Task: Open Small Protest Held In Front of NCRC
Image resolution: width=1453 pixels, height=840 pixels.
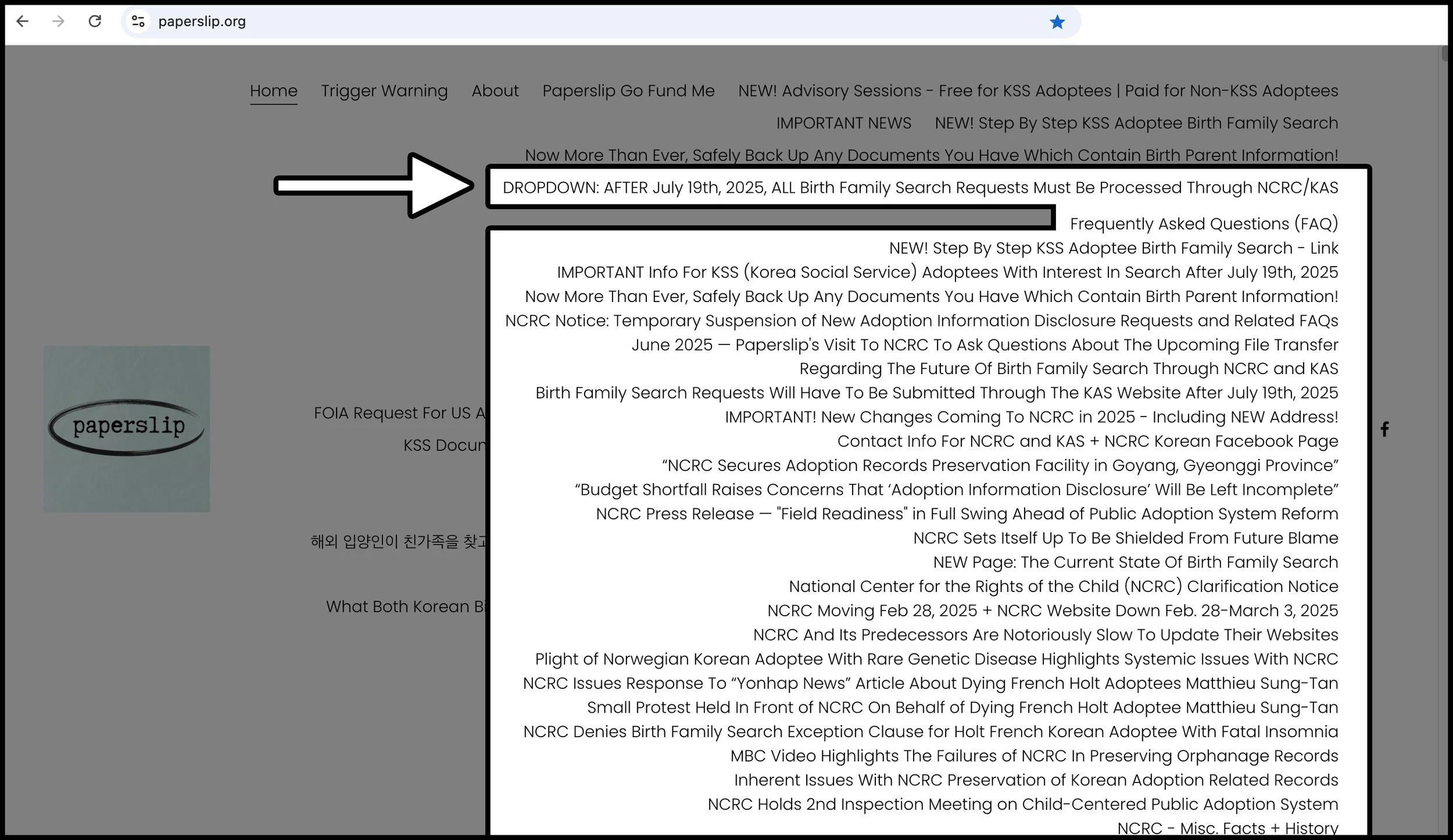Action: (x=962, y=708)
